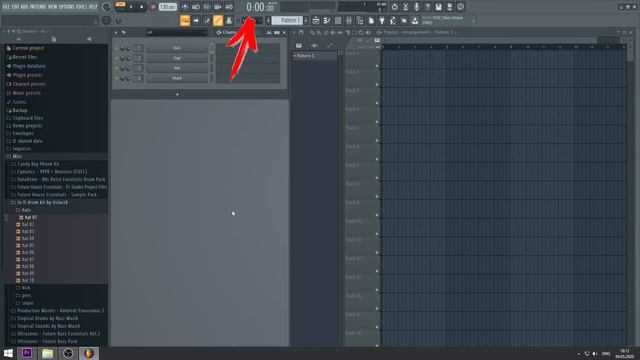Toggle the orange link icon
The image size is (640, 360).
point(218,20)
